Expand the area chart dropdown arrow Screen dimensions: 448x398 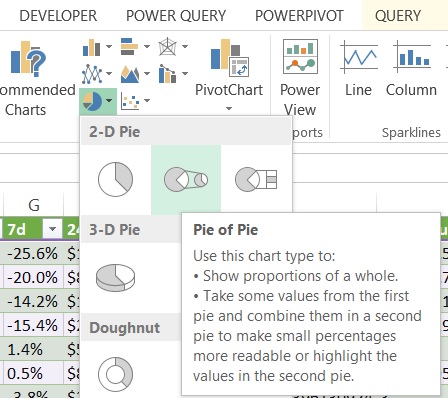point(147,73)
